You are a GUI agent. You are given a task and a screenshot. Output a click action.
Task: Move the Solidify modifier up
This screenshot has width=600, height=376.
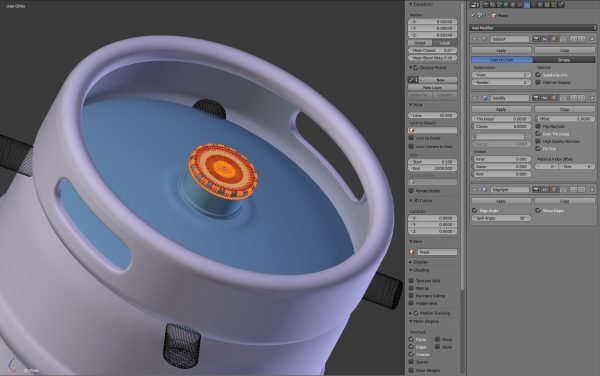[x=573, y=98]
